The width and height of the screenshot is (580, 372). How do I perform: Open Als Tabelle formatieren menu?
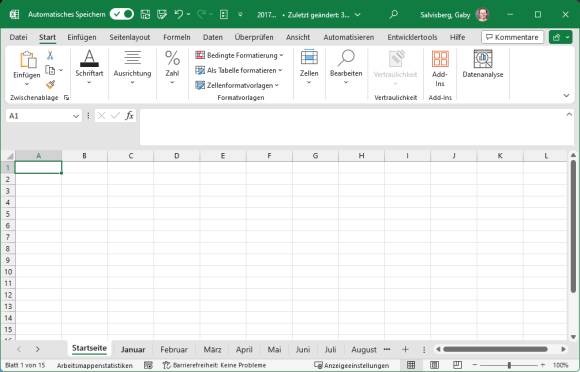pos(238,70)
